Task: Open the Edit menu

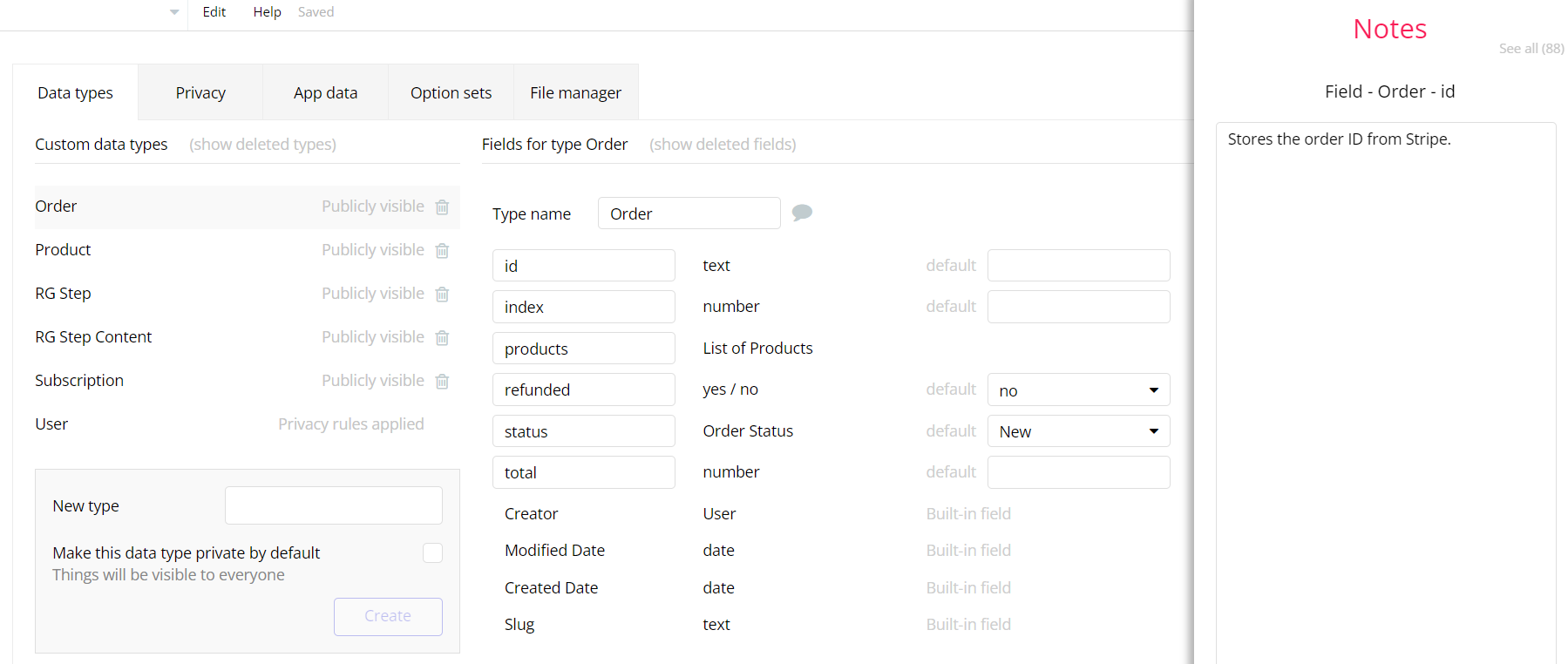Action: click(x=214, y=12)
